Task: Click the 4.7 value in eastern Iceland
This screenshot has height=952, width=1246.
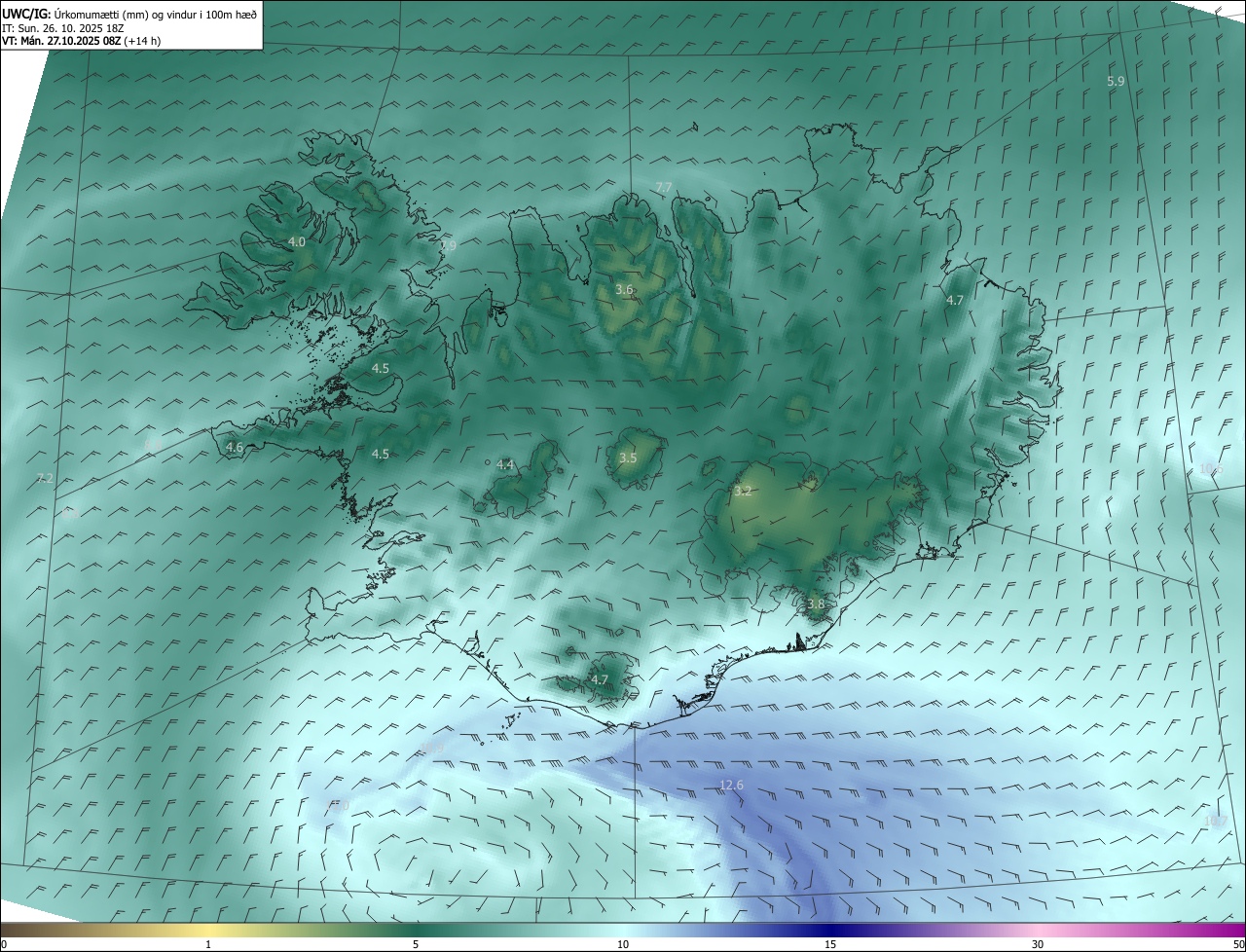Action: tap(955, 301)
